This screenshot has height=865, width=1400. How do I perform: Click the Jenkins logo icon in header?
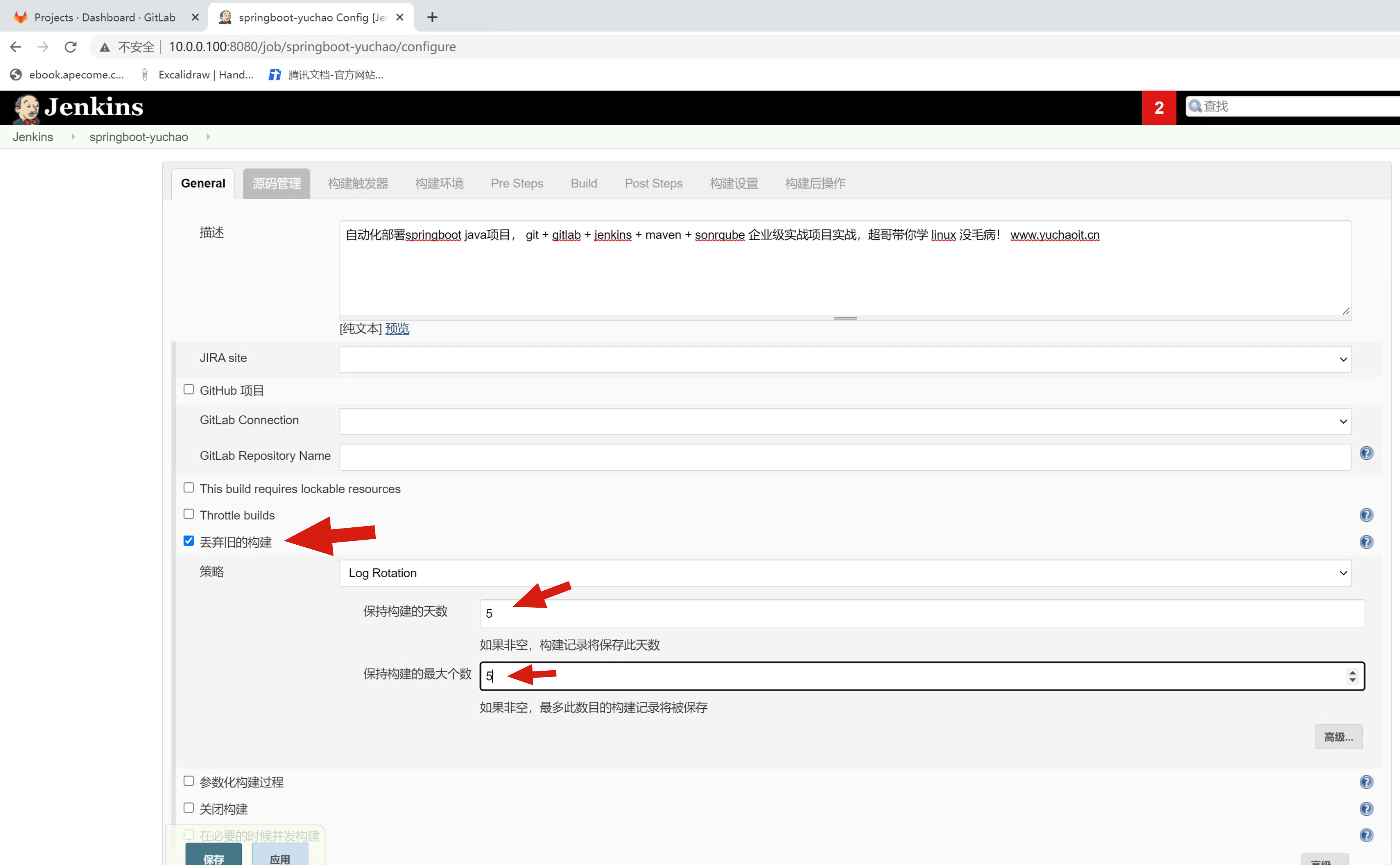tap(27, 108)
